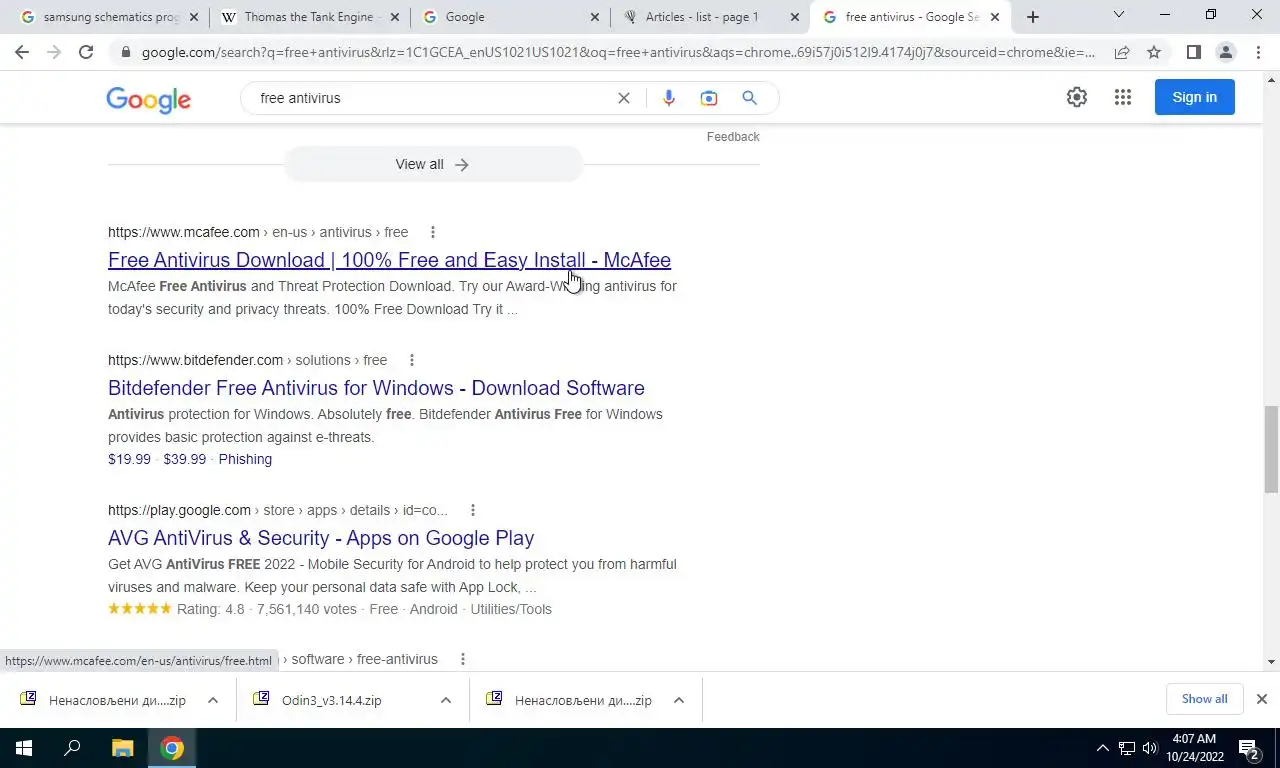Show all downloads
This screenshot has width=1280, height=768.
[1204, 699]
